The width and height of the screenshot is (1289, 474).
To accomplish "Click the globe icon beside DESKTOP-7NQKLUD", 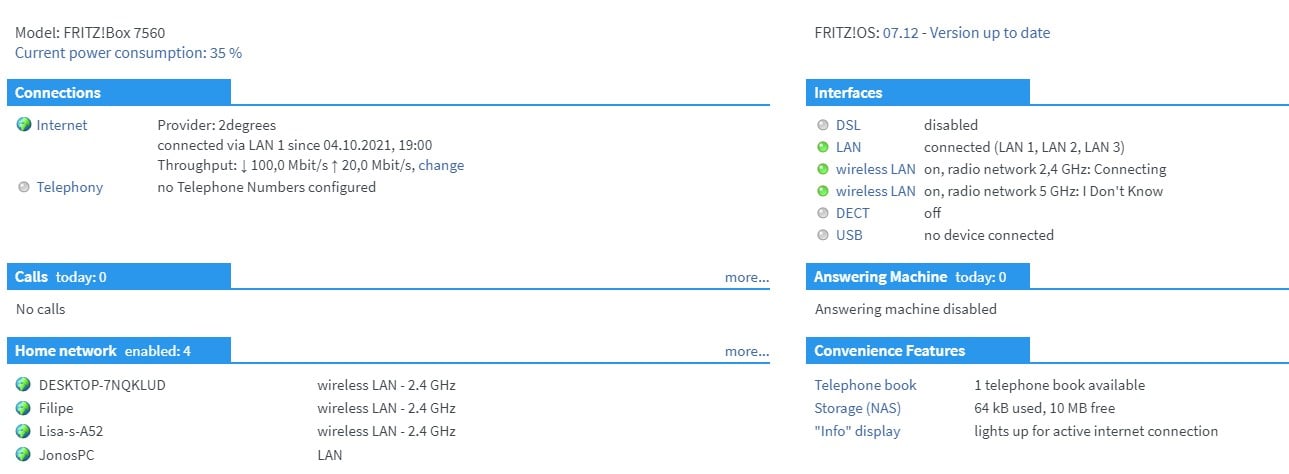I will click(24, 385).
